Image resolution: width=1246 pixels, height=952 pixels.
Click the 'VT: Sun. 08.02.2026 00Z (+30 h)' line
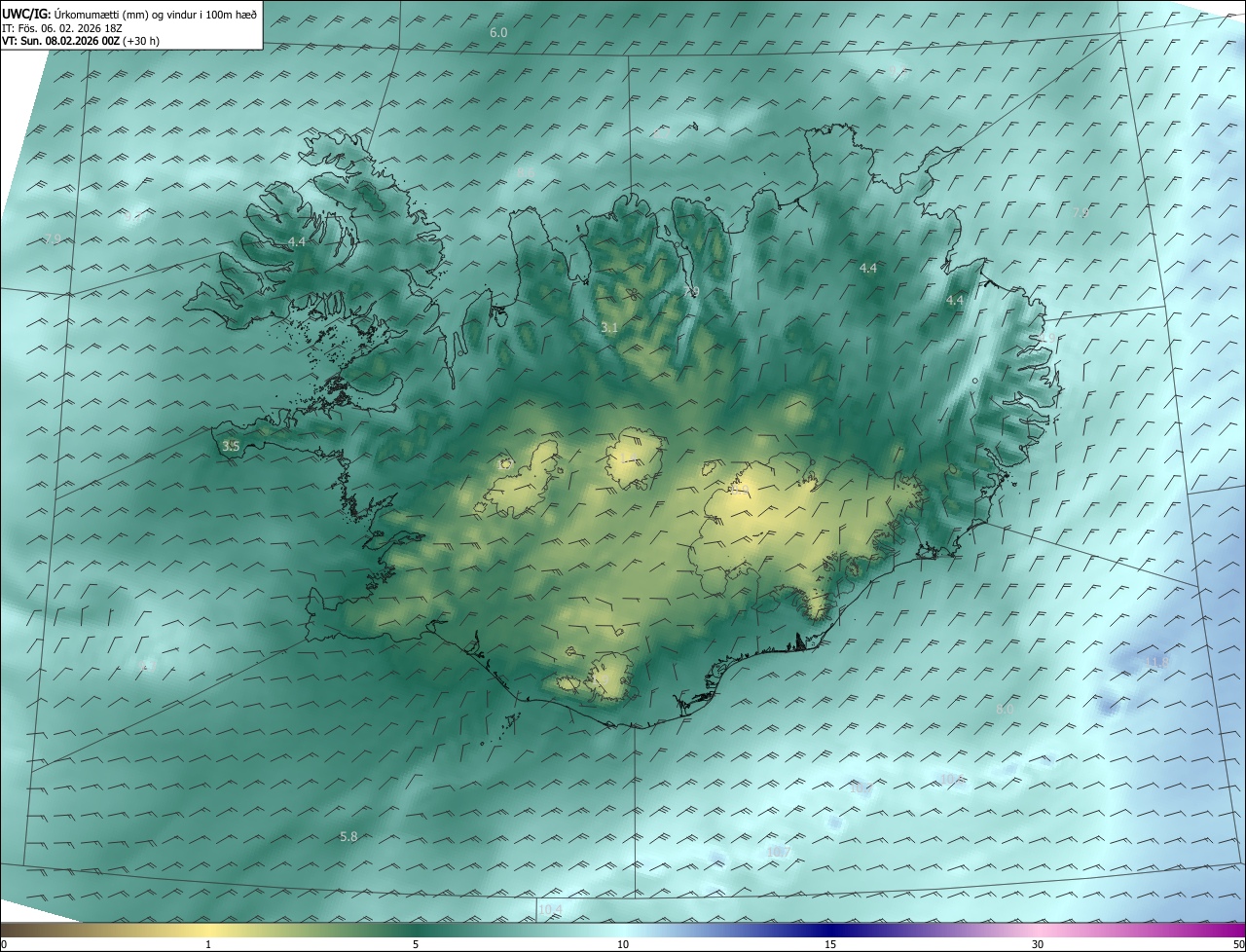pyautogui.click(x=81, y=41)
